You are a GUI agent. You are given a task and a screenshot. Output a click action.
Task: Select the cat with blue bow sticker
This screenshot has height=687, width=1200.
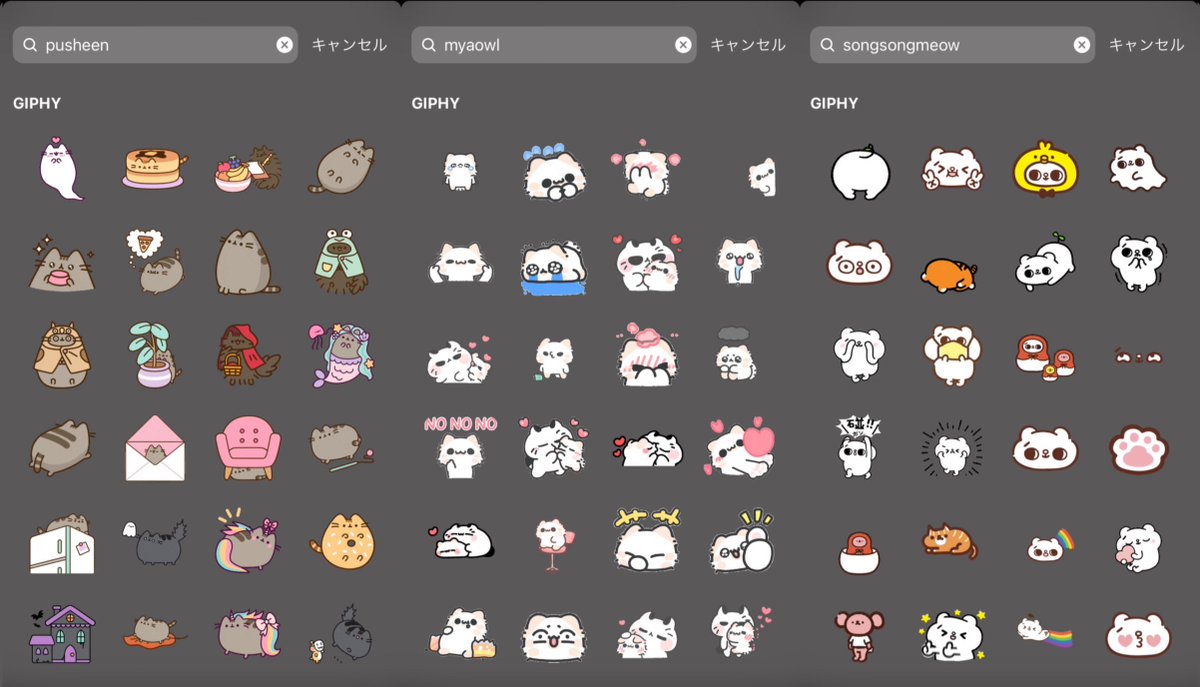point(552,171)
